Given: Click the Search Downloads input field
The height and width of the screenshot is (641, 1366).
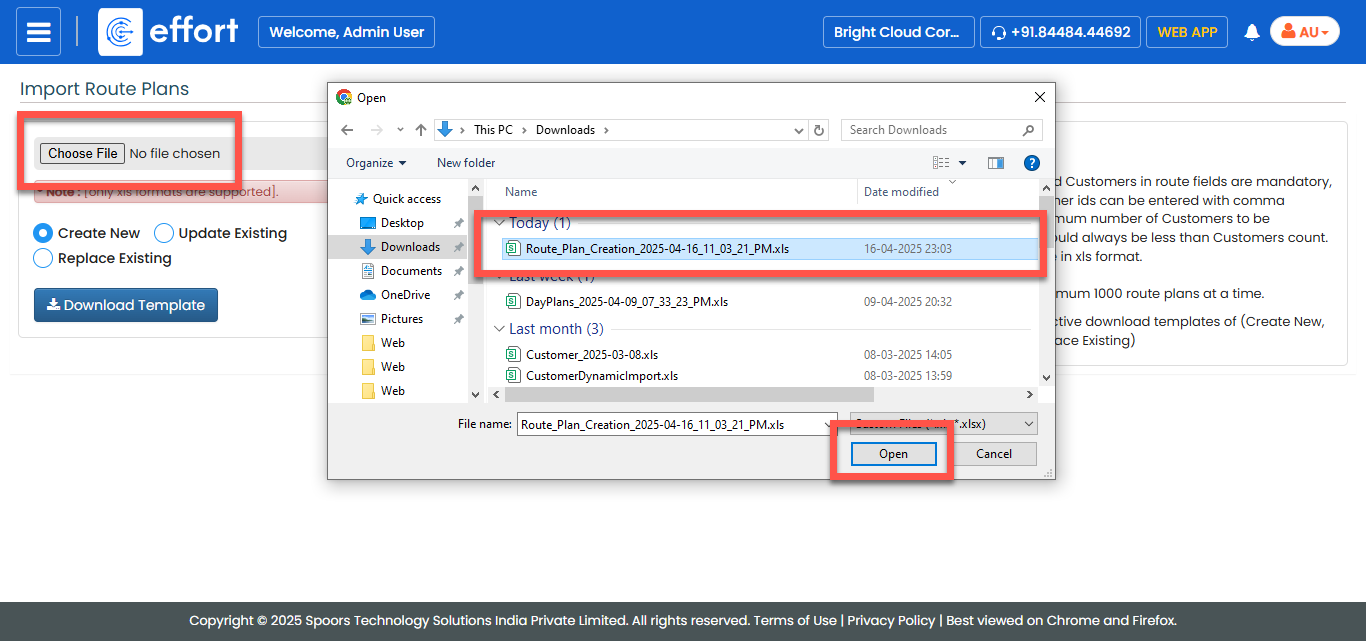Looking at the screenshot, I should pos(930,130).
